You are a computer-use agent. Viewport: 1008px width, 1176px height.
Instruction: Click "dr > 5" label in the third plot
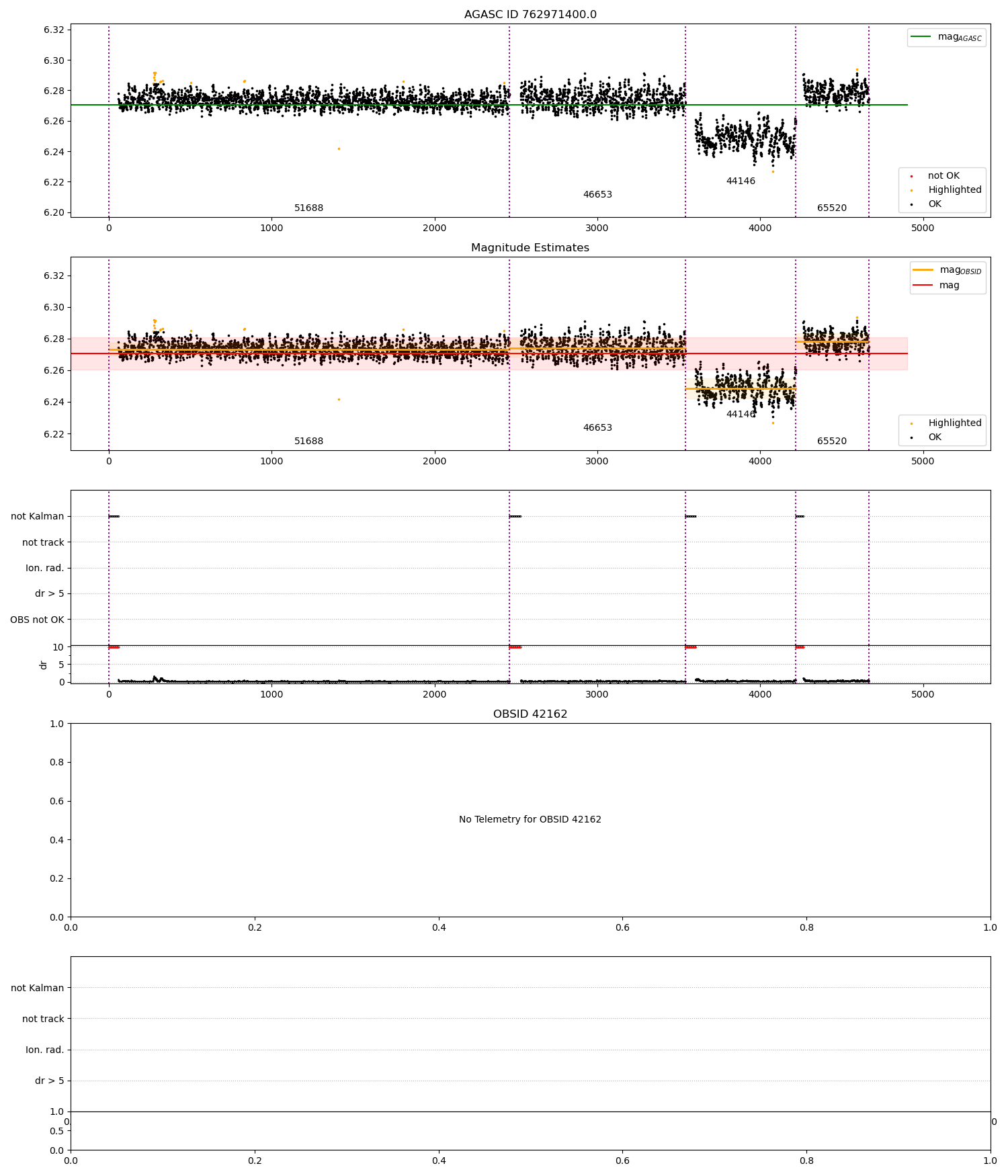50,594
